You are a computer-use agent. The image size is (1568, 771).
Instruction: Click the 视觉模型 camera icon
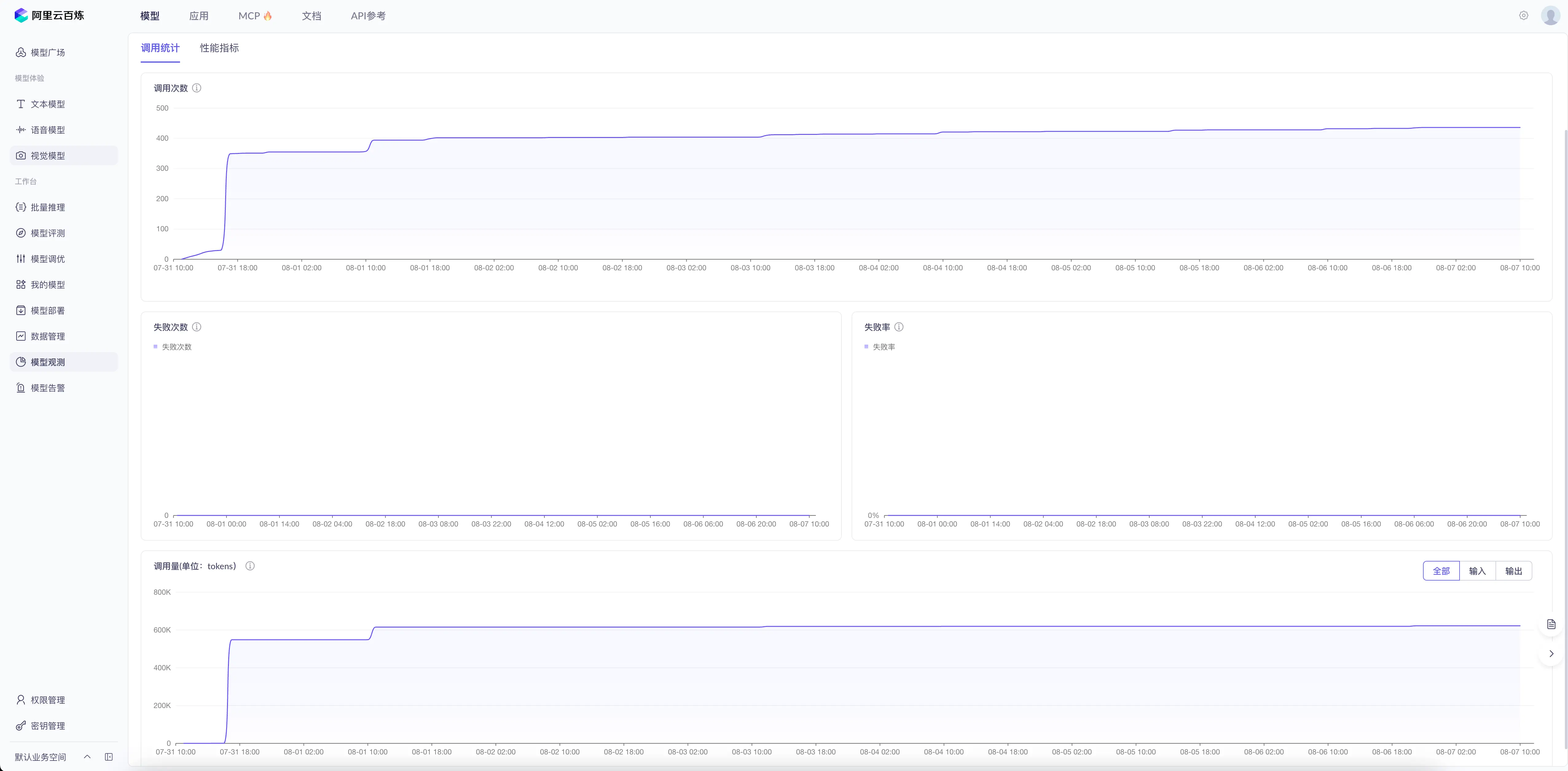tap(21, 156)
